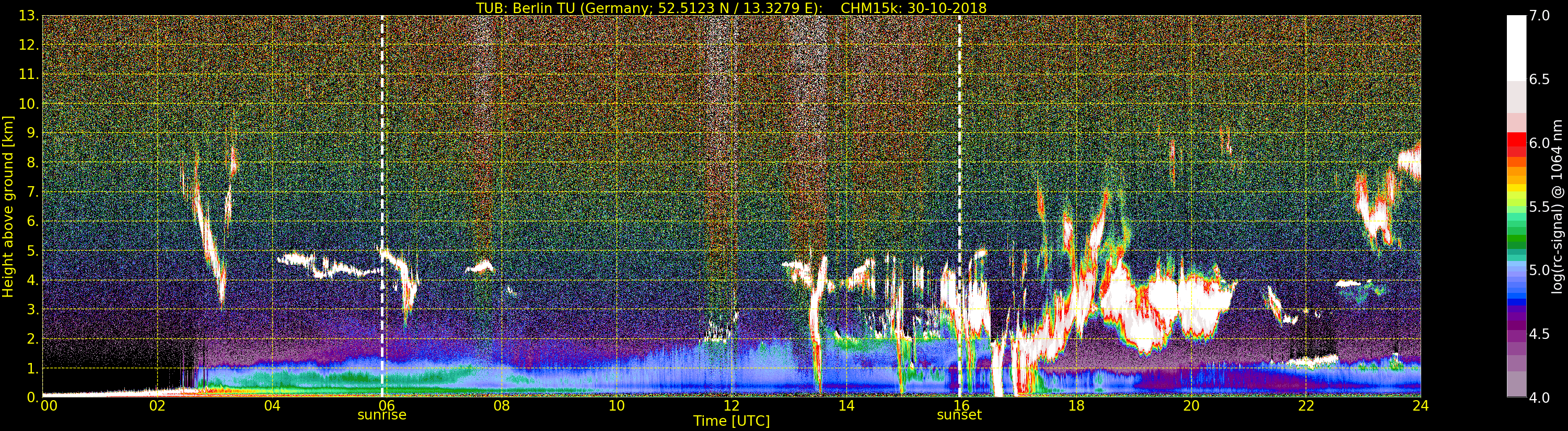Click the '10' time axis tick label
The height and width of the screenshot is (431, 1568).
617,406
